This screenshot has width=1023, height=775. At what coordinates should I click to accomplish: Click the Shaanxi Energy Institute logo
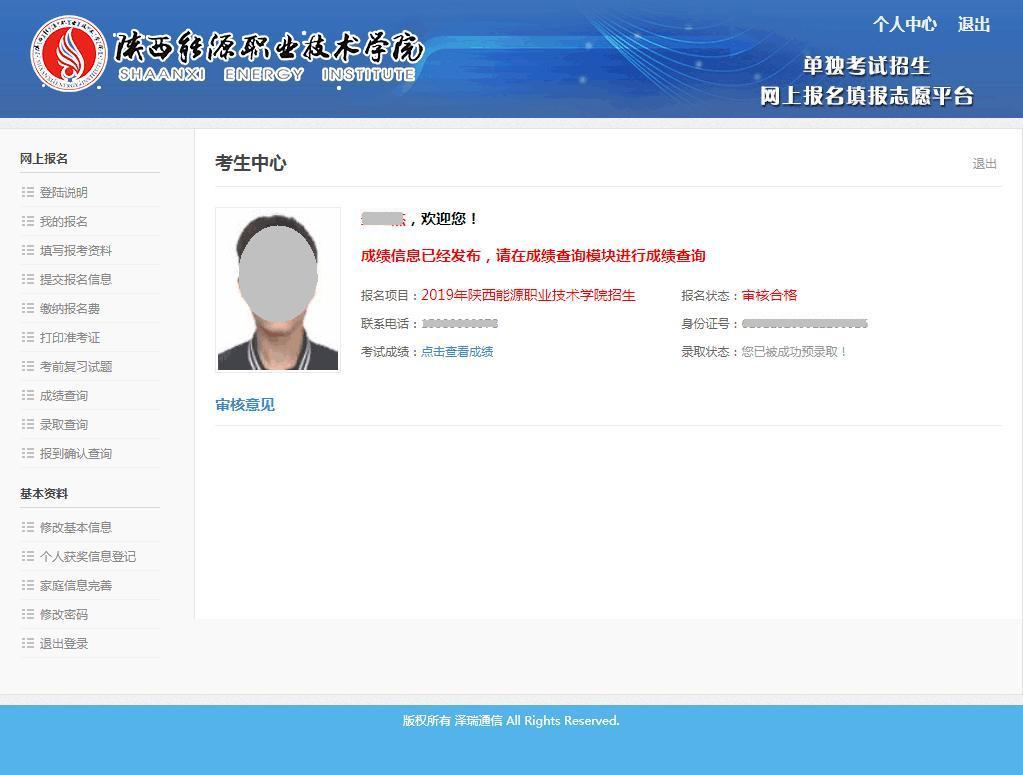pos(68,54)
